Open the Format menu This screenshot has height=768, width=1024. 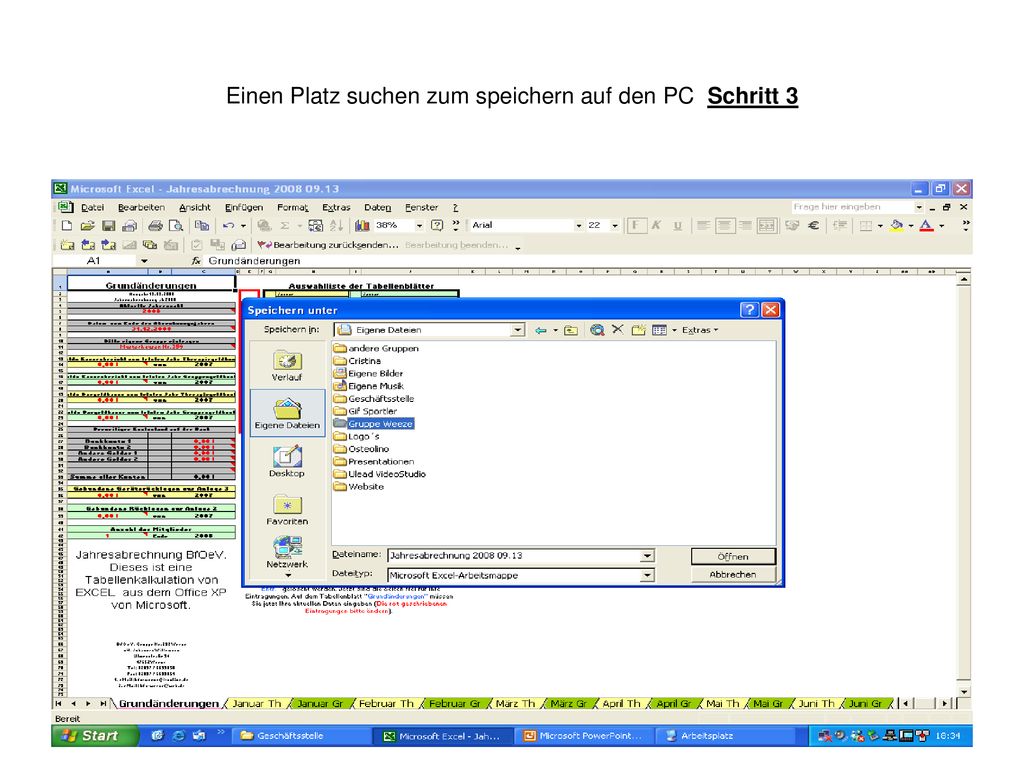(293, 207)
